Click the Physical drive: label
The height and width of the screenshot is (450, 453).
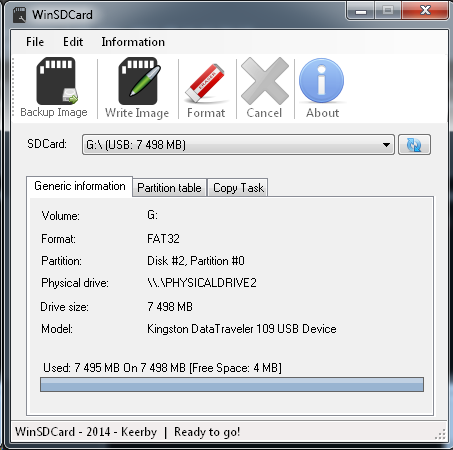tap(75, 283)
